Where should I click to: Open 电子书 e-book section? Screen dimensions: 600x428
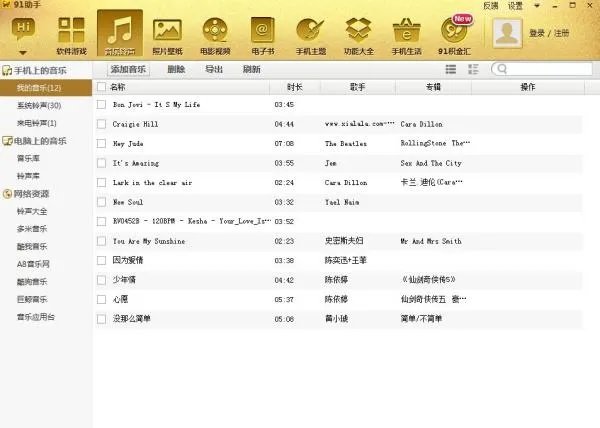click(263, 36)
